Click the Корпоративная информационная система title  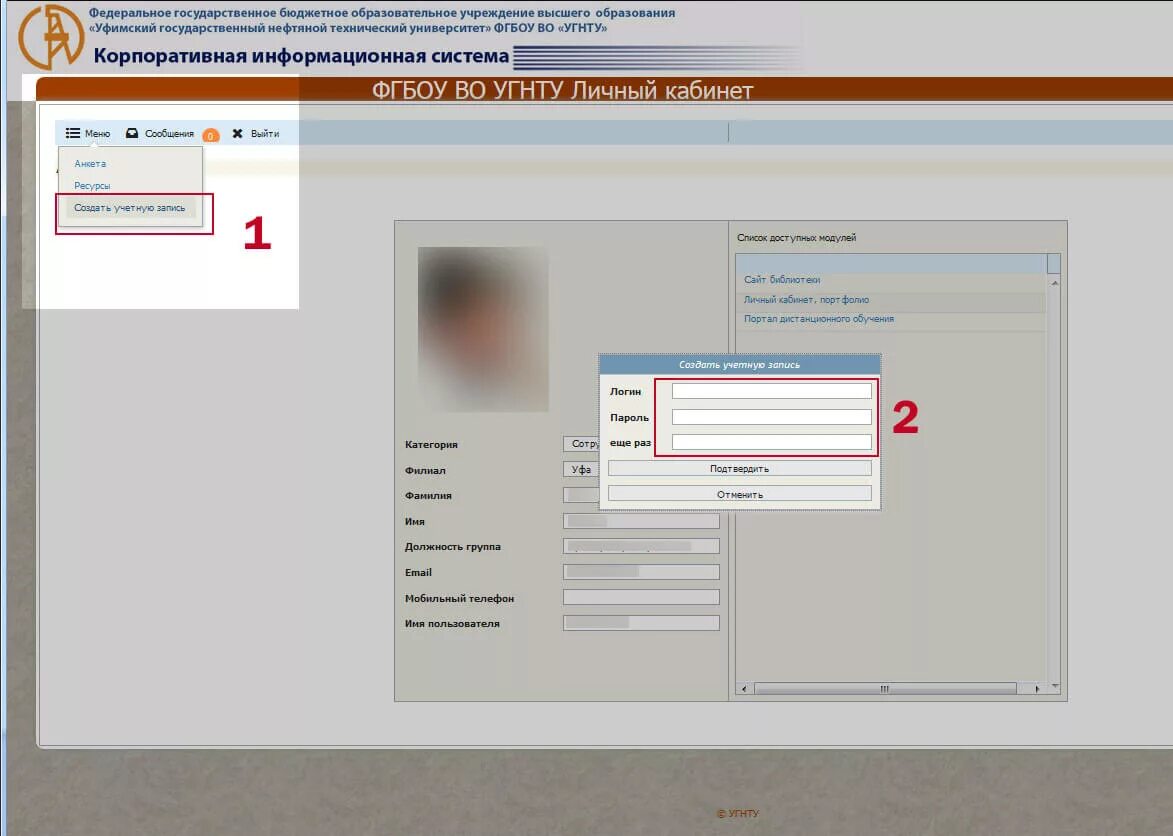tap(301, 56)
